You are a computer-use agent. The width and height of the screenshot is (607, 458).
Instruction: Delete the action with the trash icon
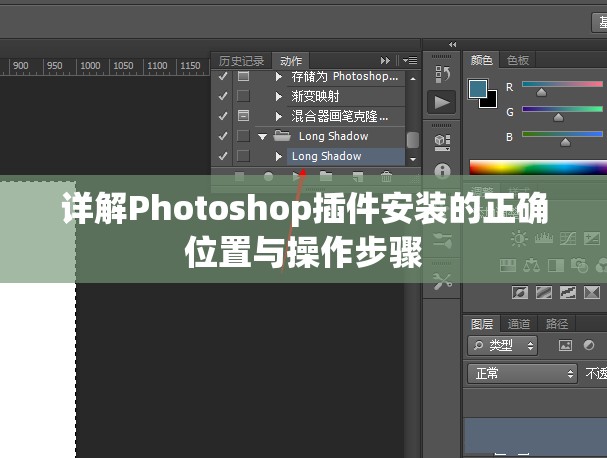pos(386,177)
